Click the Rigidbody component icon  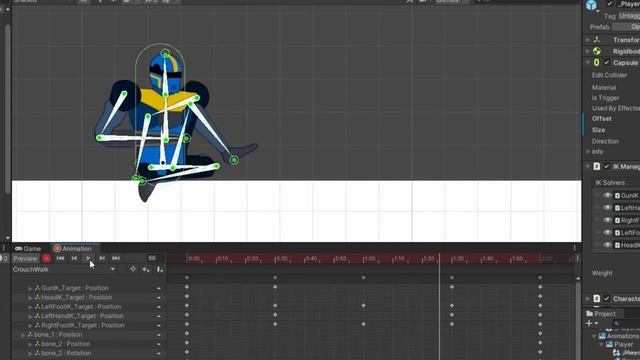(597, 51)
